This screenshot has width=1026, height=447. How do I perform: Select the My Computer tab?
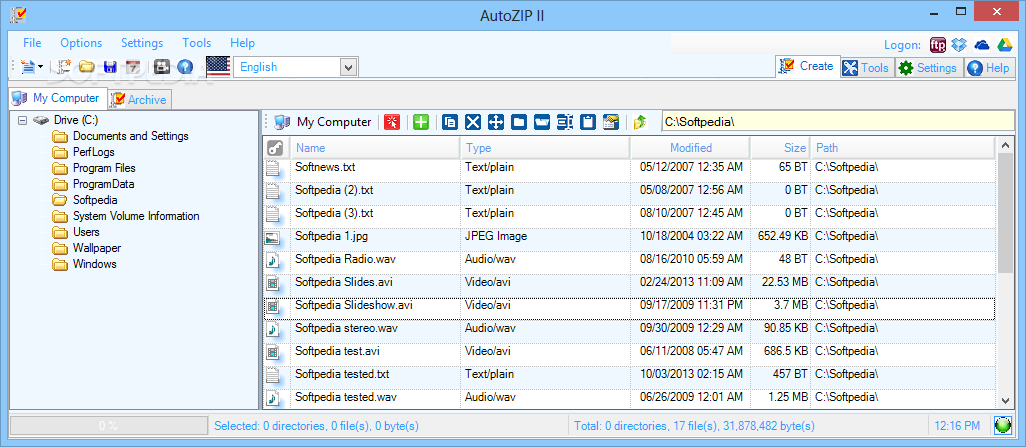click(x=57, y=98)
